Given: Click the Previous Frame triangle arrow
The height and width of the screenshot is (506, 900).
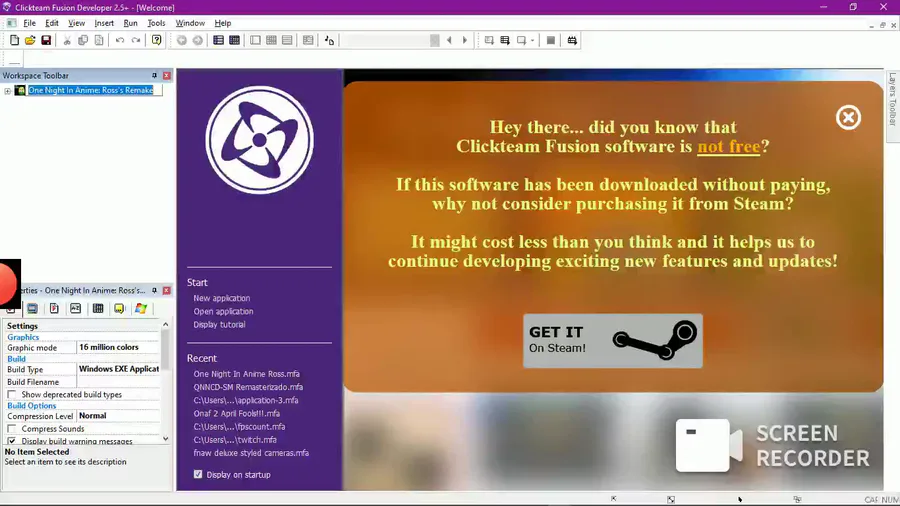Looking at the screenshot, I should click(x=449, y=40).
